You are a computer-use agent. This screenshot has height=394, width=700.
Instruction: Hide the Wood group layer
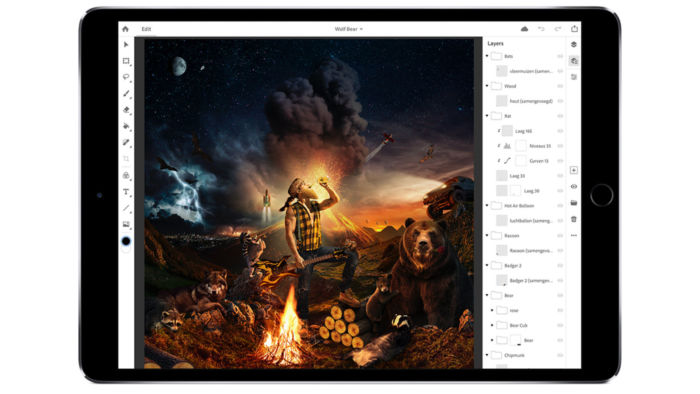[560, 86]
